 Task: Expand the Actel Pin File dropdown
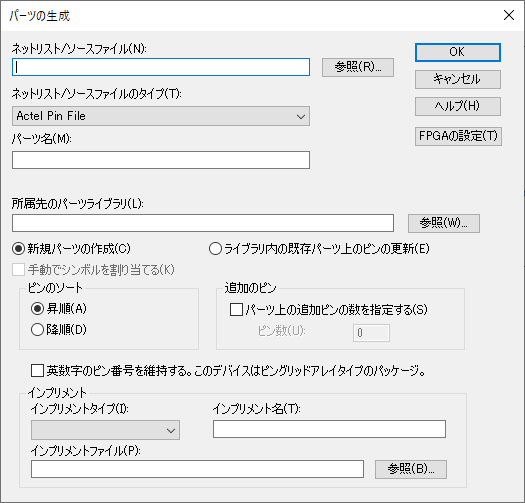tap(161, 116)
